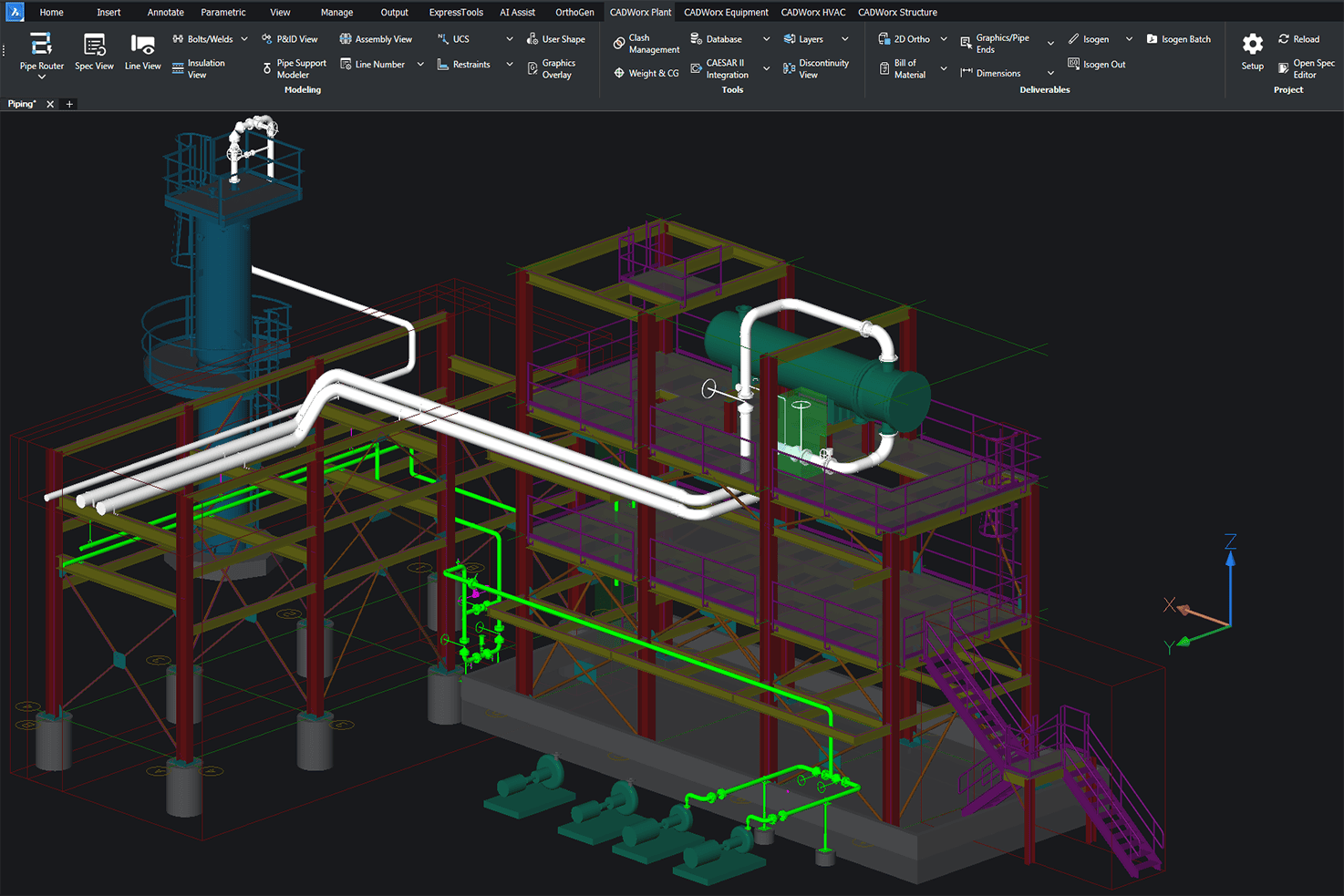Switch to Insulation View

pos(198,69)
